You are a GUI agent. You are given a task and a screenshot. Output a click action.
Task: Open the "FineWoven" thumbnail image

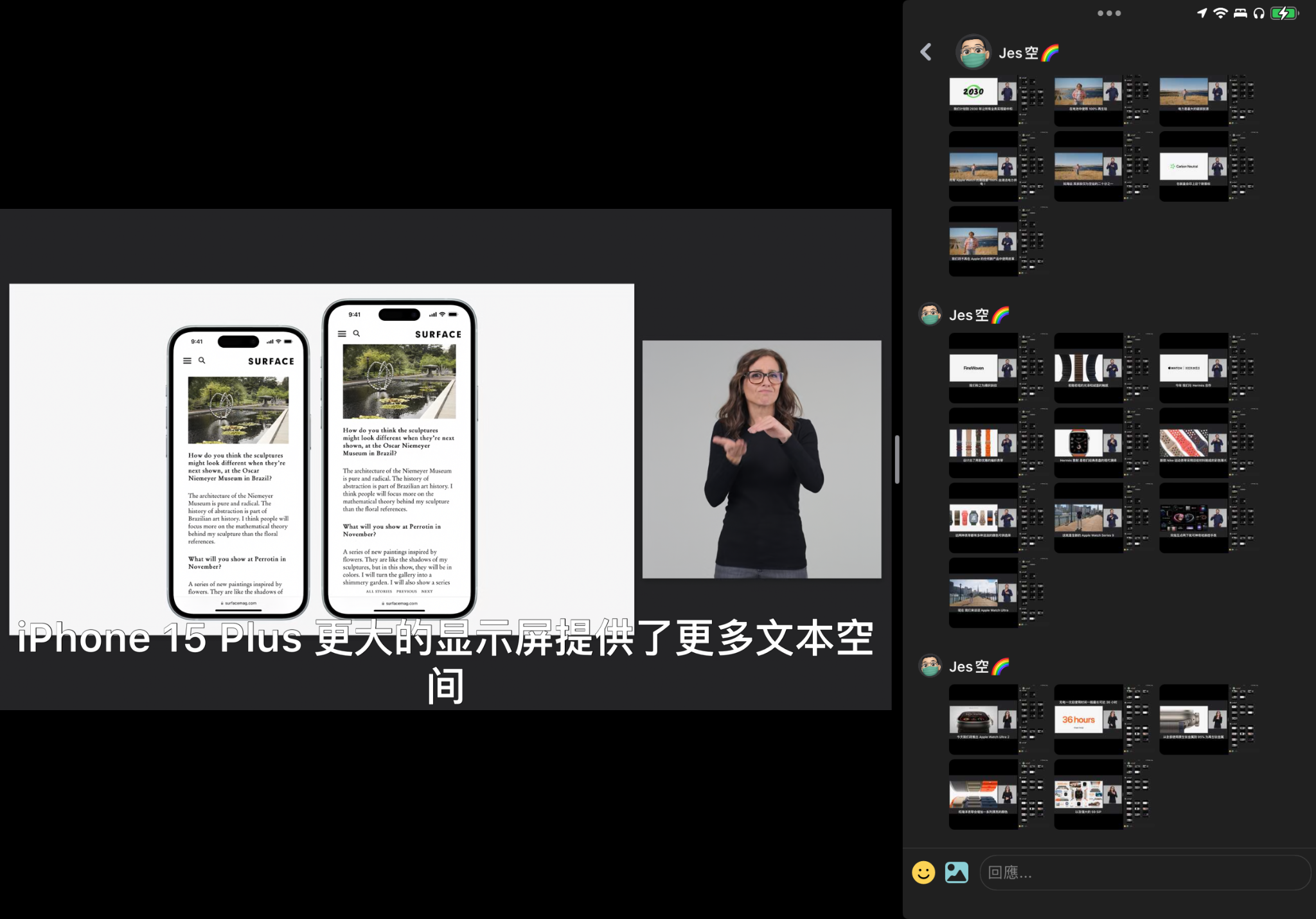click(996, 368)
